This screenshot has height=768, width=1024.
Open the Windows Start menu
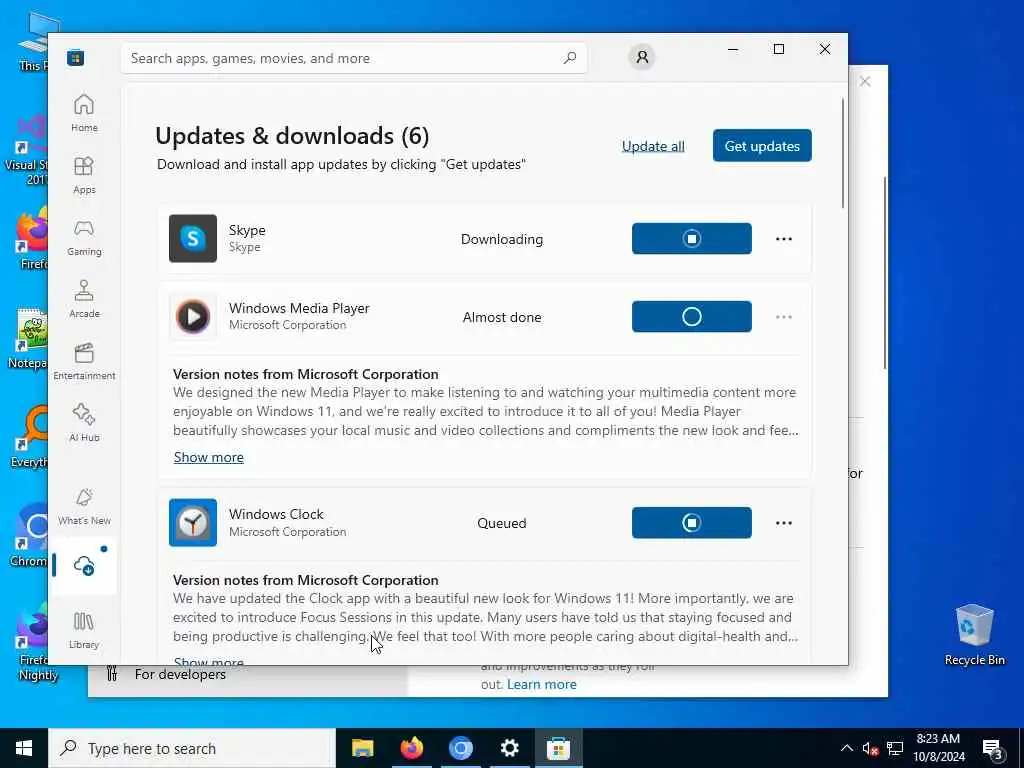pos(24,748)
